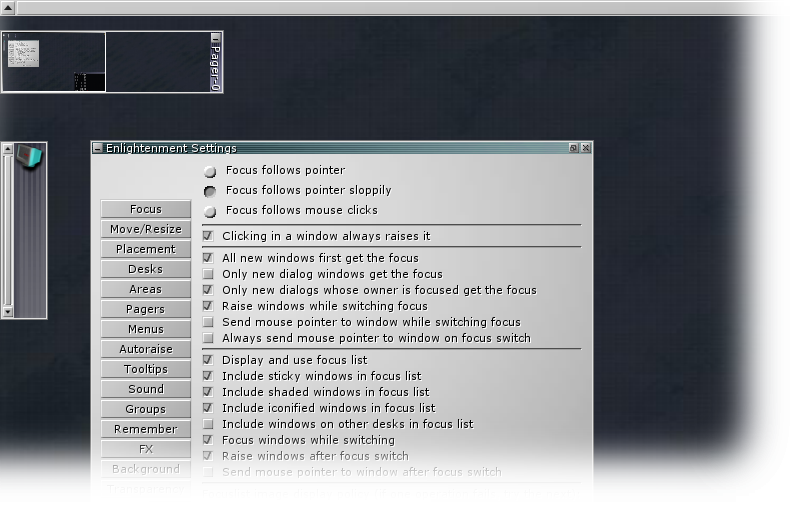Screen dimensions: 800x525
Task: Open the Menus settings page
Action: pos(146,329)
